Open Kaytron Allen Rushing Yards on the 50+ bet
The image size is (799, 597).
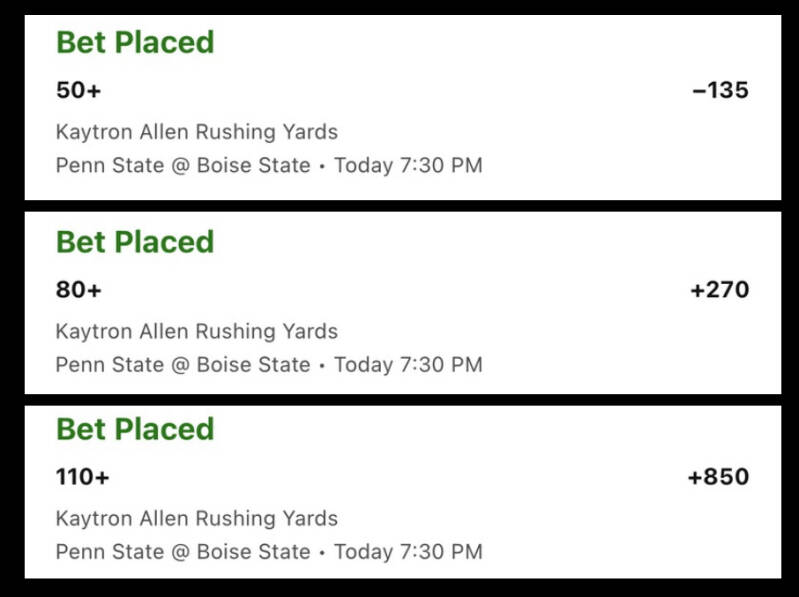(196, 132)
